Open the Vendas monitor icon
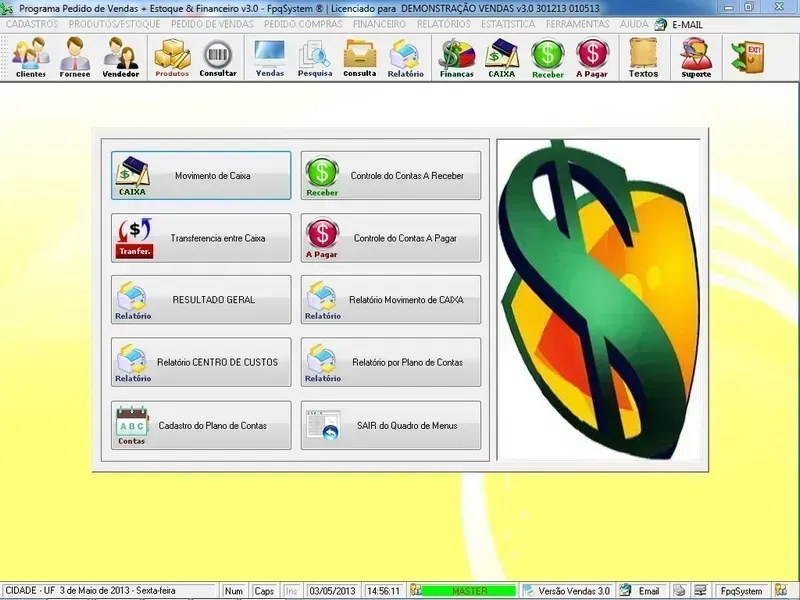 (269, 57)
